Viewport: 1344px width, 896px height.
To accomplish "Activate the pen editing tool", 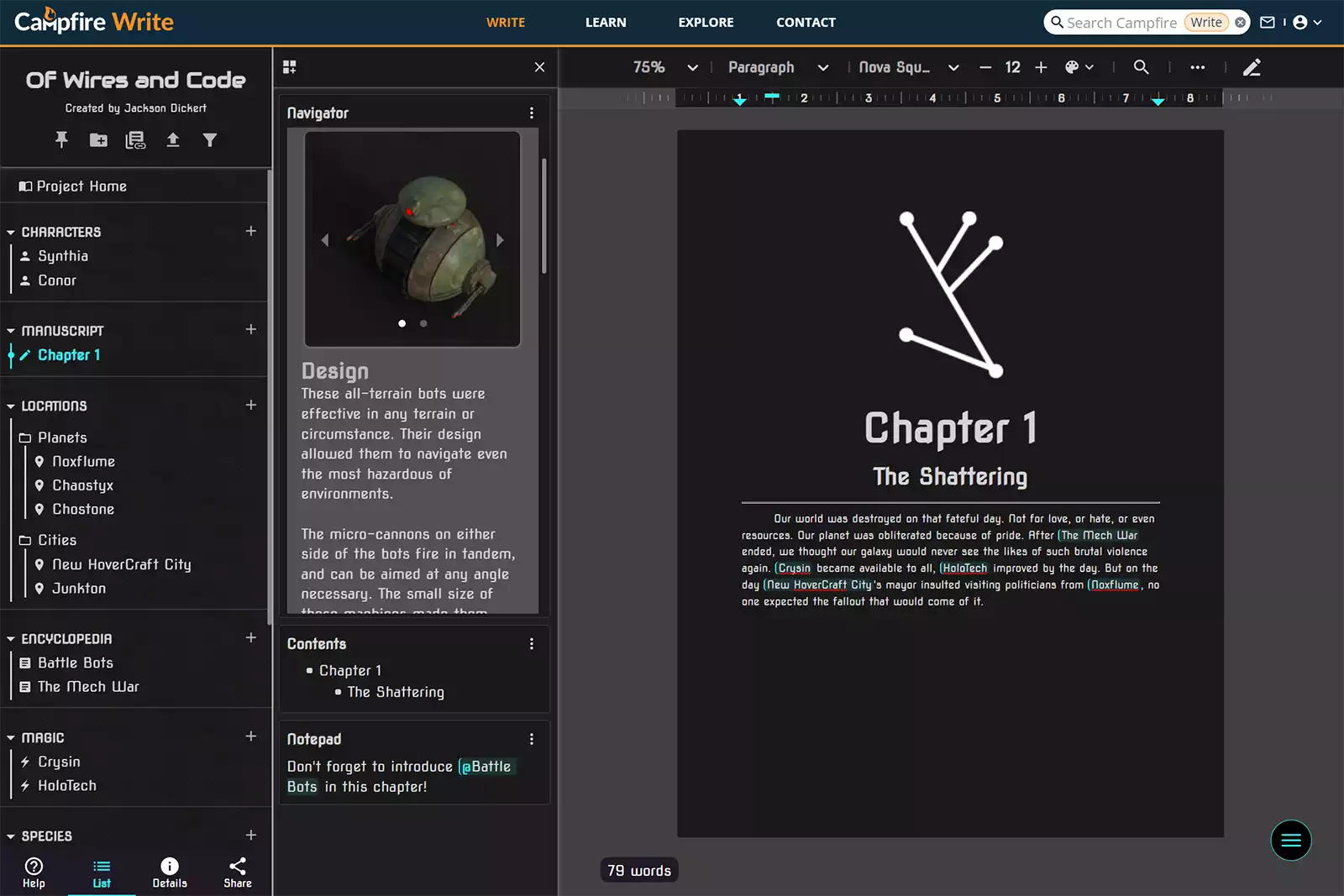I will click(x=1252, y=67).
